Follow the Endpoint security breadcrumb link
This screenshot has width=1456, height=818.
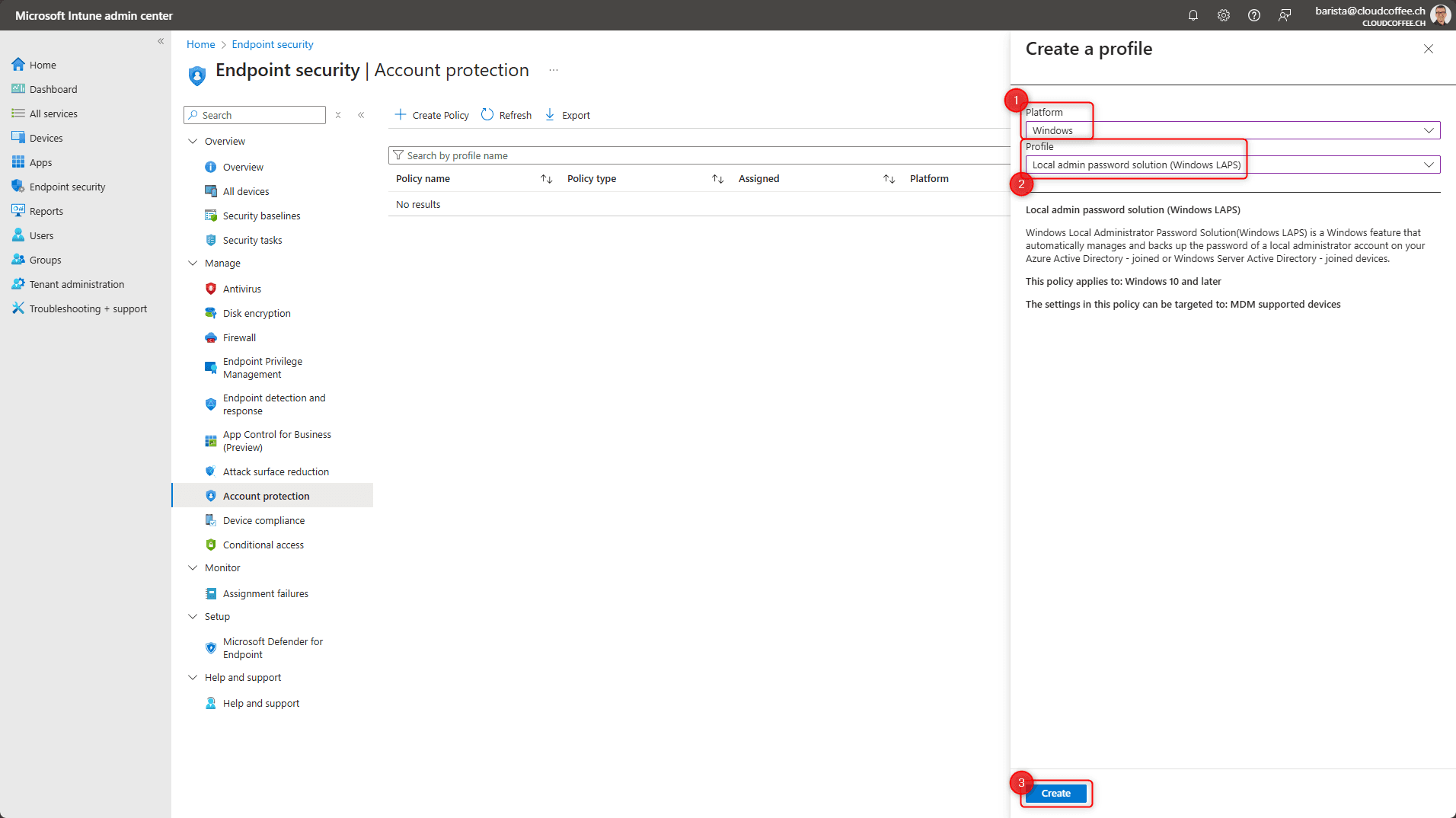point(272,44)
